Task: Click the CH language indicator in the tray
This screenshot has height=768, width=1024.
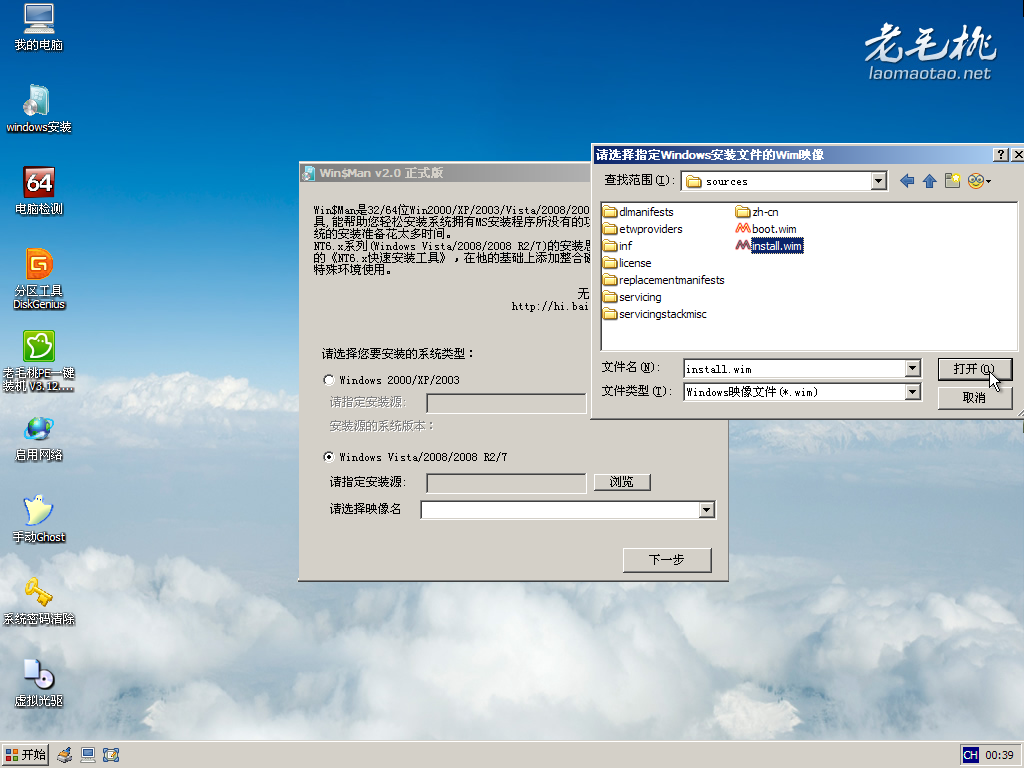Action: point(970,755)
